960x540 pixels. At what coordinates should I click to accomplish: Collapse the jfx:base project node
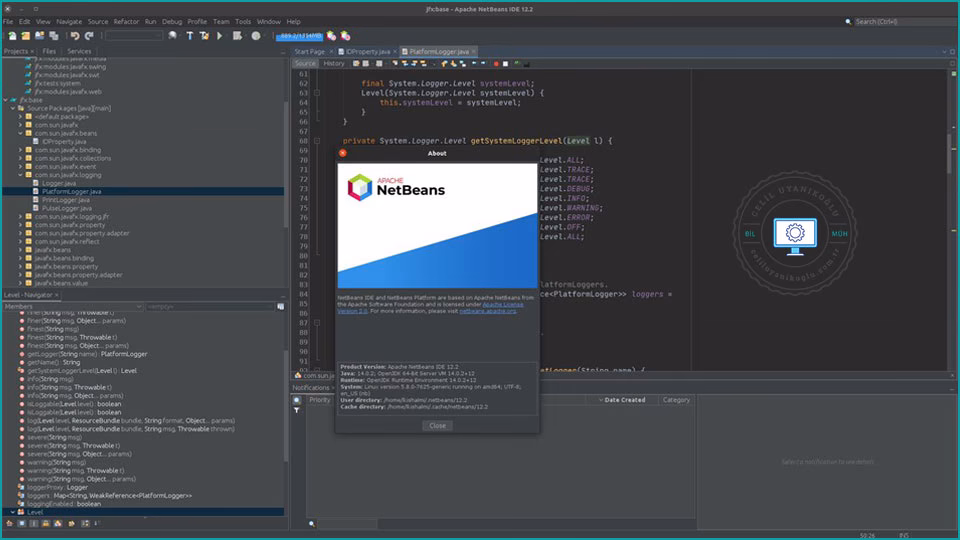tap(6, 100)
